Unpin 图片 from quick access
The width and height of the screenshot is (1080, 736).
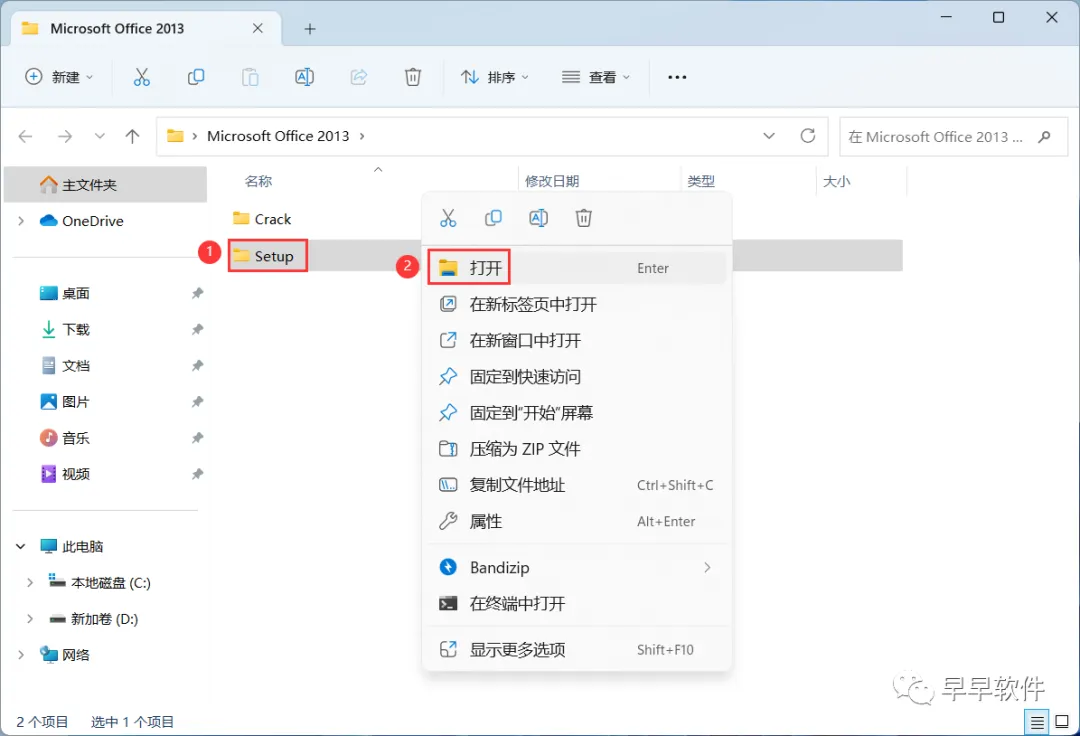click(x=197, y=401)
